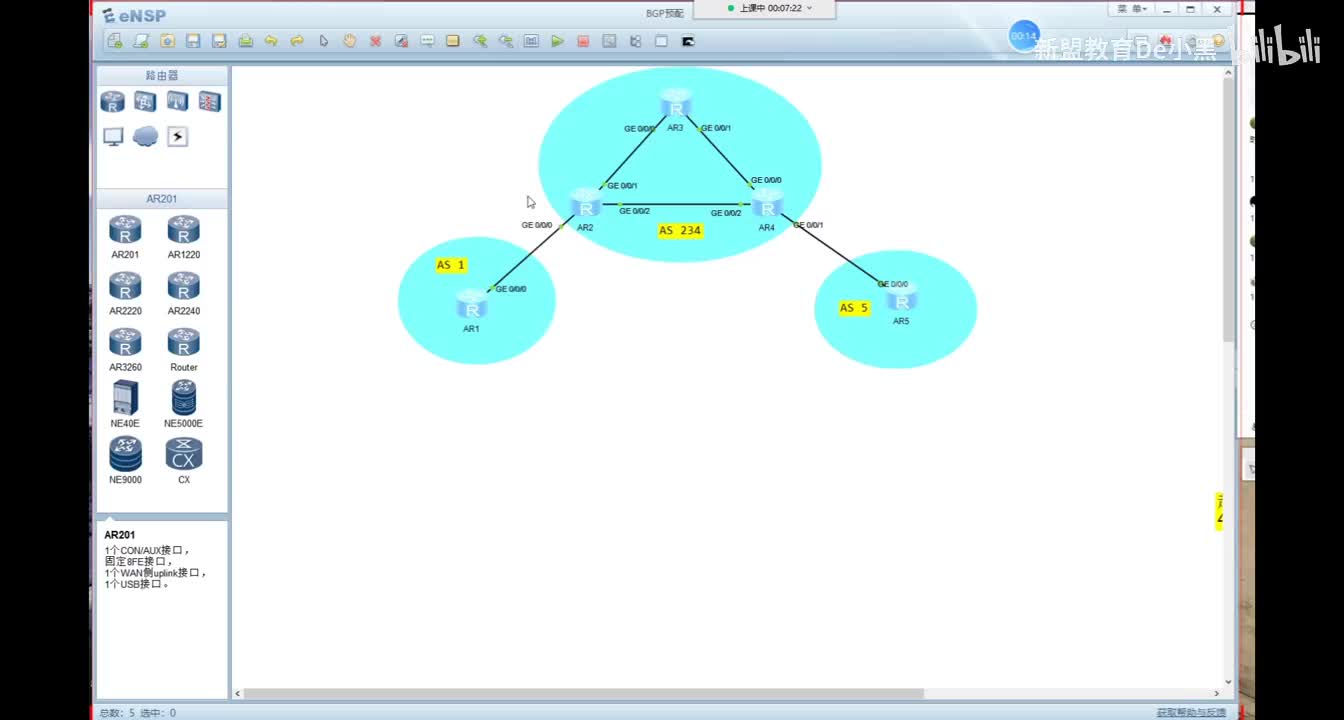This screenshot has height=720, width=1344.
Task: Select router AR5 on the canvas
Action: [901, 297]
